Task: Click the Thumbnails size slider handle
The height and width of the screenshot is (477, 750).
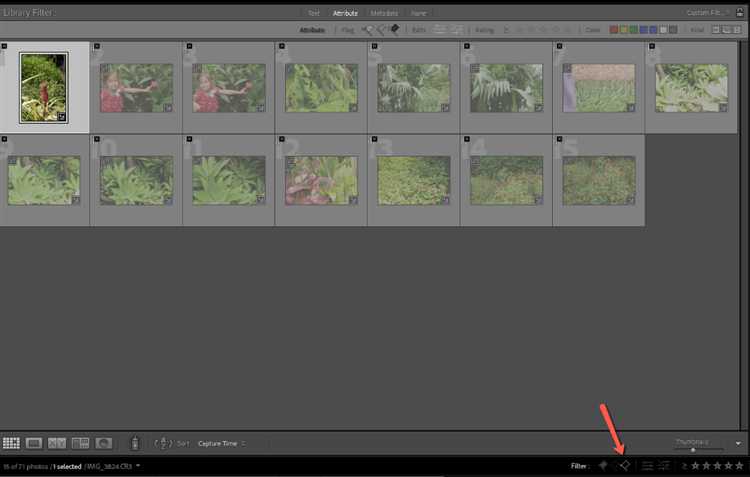Action: coord(693,450)
